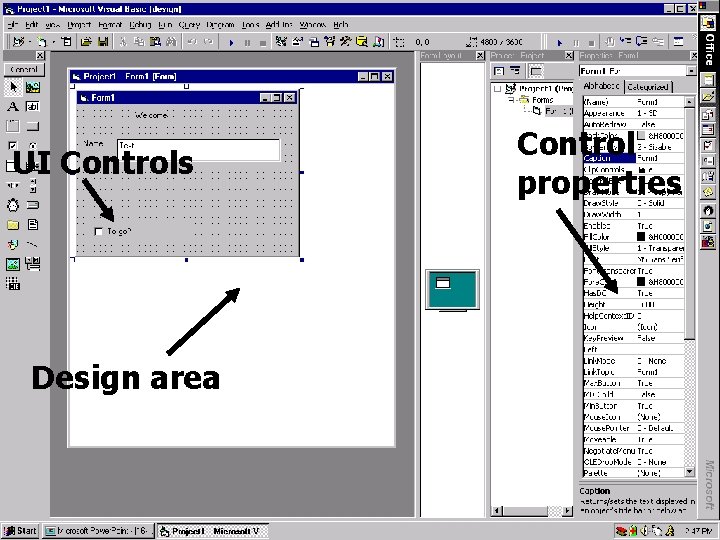Select the TextBox control tool

(33, 107)
